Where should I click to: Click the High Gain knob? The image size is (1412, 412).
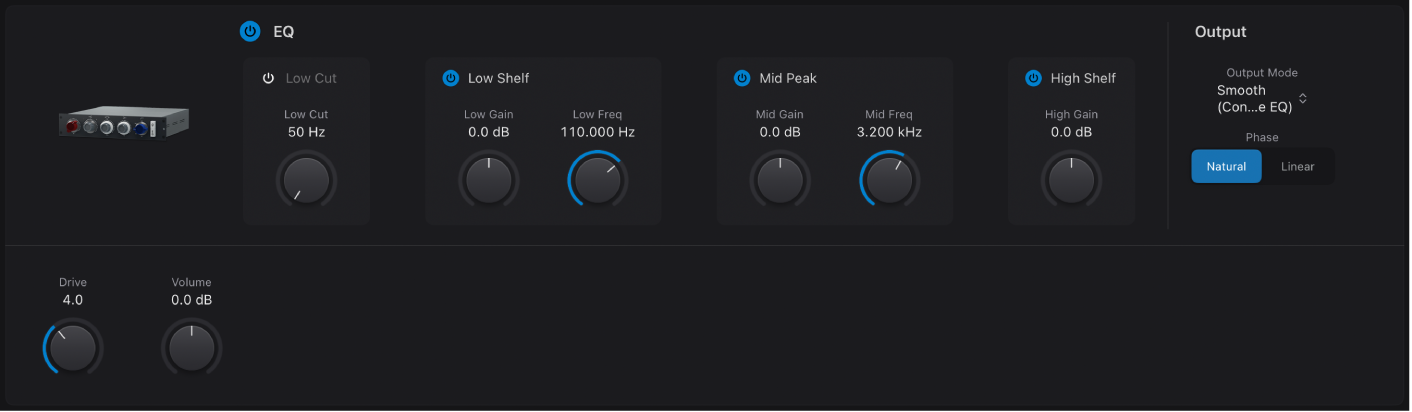pyautogui.click(x=1071, y=181)
